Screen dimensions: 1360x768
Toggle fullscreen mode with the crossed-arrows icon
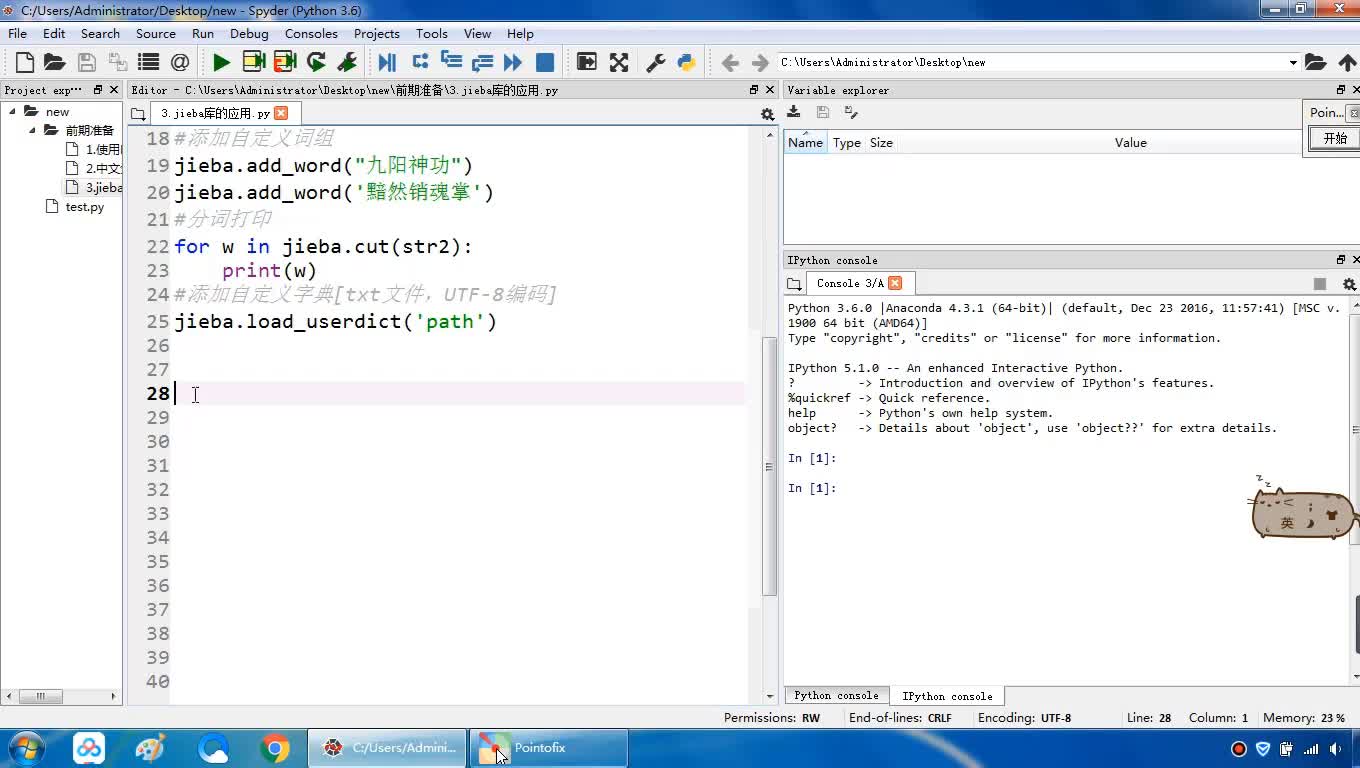pyautogui.click(x=619, y=62)
